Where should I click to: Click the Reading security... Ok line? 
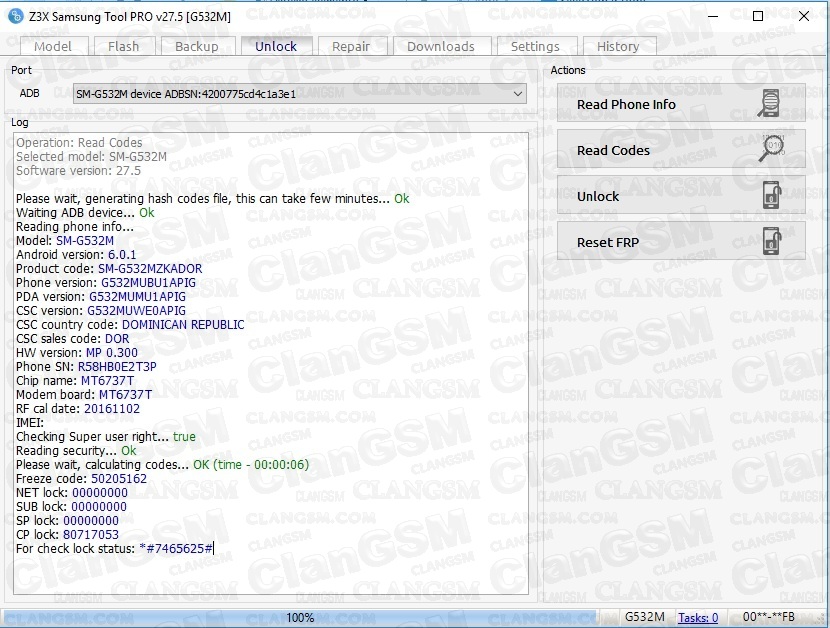(x=76, y=451)
